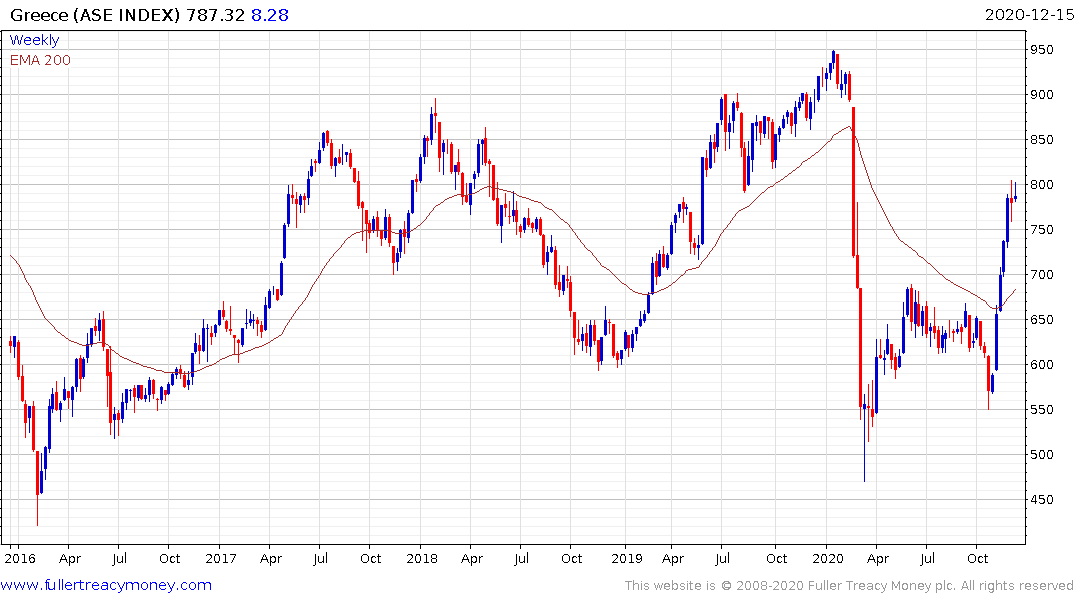Screen dimensions: 1075x600
Task: Click the 900 price axis label
Action: (1042, 95)
